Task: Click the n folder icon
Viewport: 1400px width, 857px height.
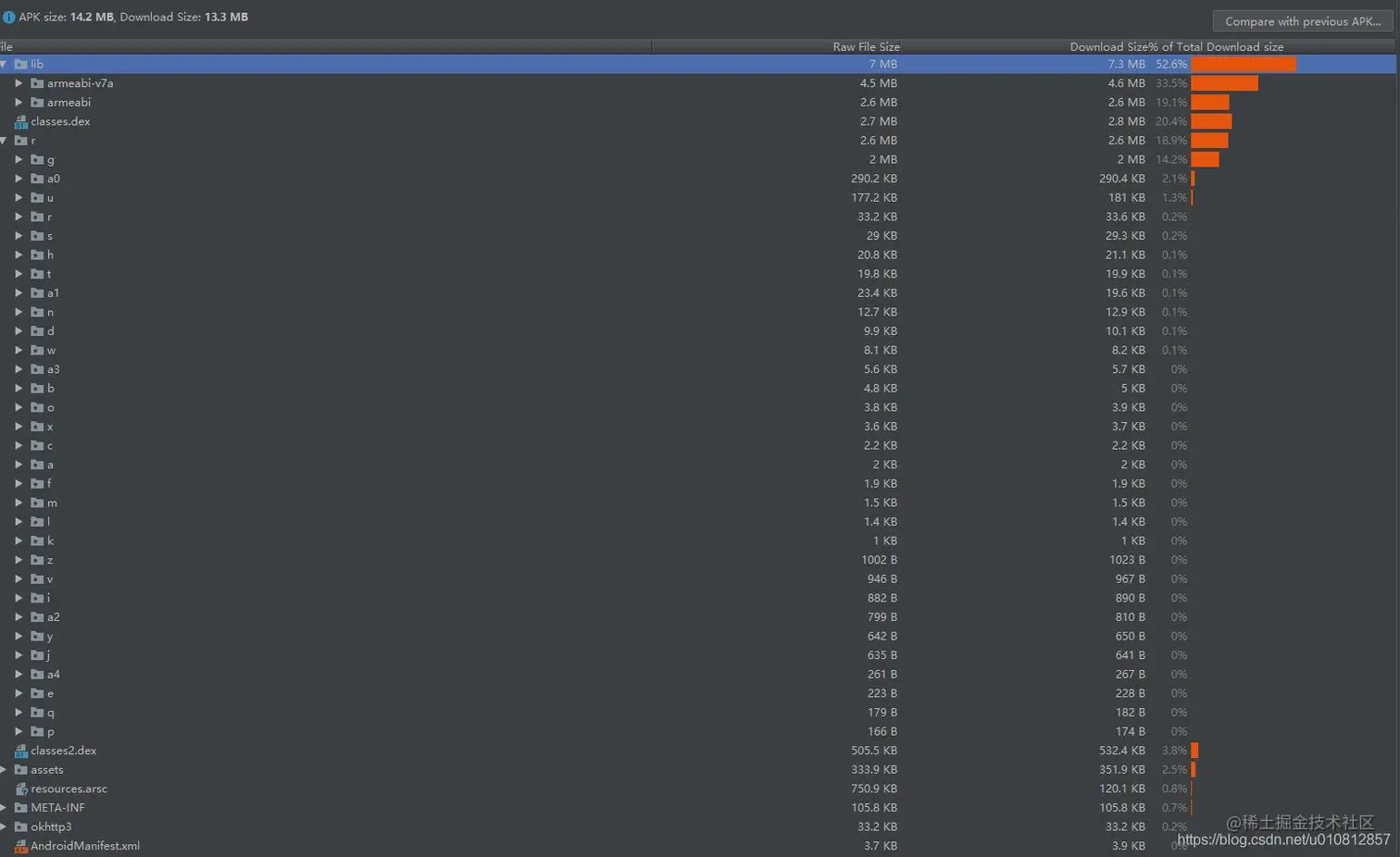Action: 37,312
